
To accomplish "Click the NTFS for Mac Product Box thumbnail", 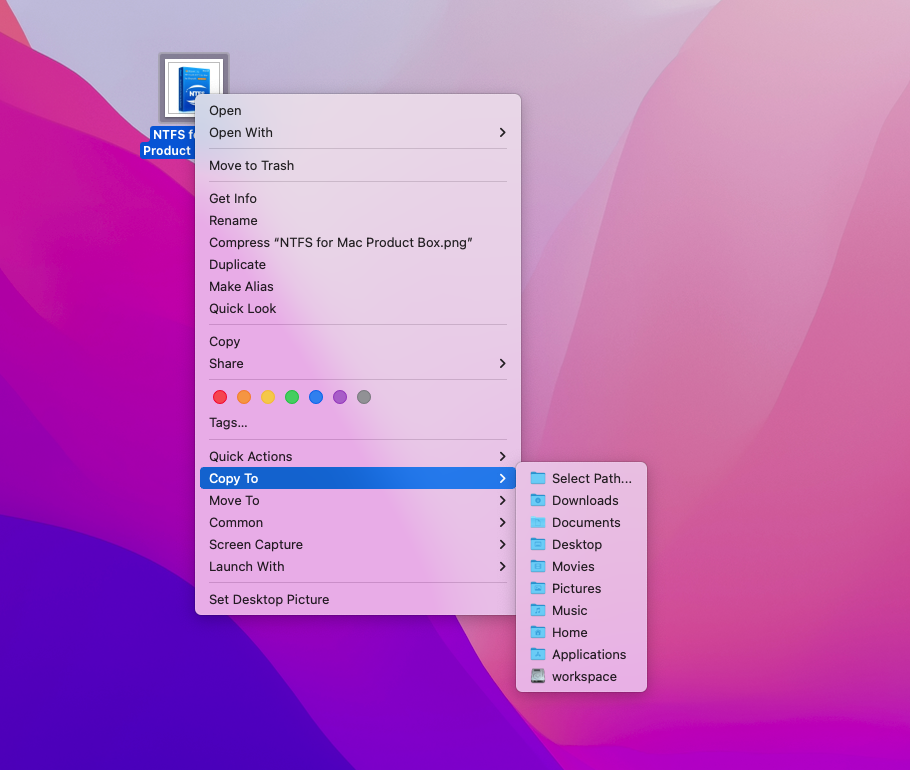I will pos(193,86).
